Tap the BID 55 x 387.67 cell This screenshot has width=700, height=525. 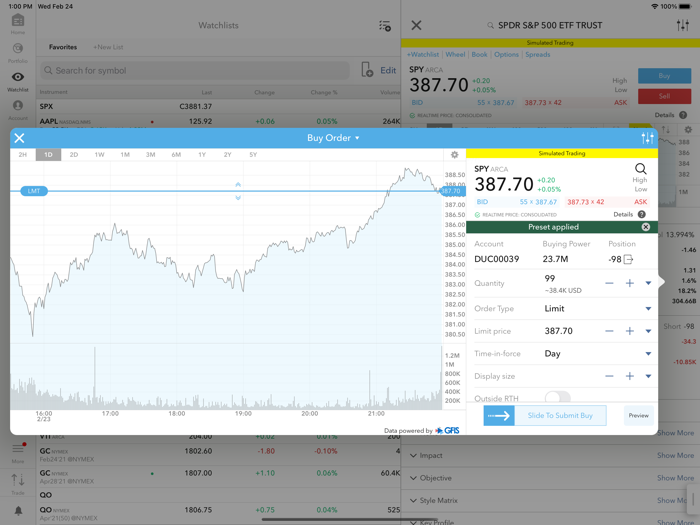coord(517,202)
